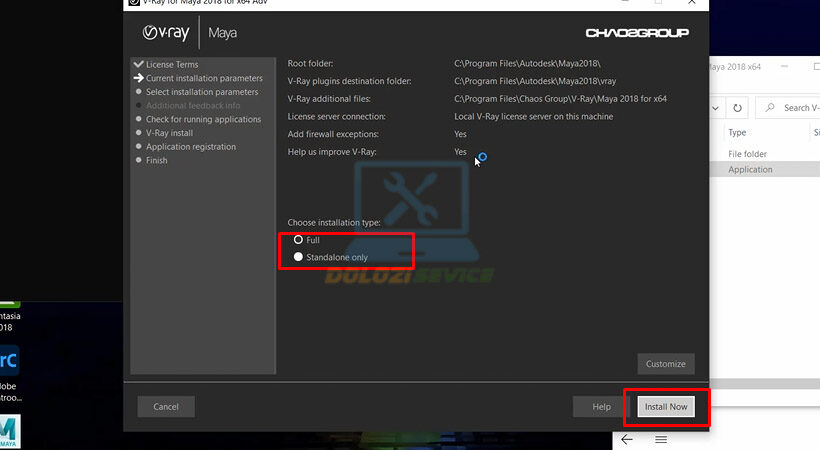This screenshot has height=450, width=820.
Task: Select the Standalone only installation type
Action: coord(298,257)
